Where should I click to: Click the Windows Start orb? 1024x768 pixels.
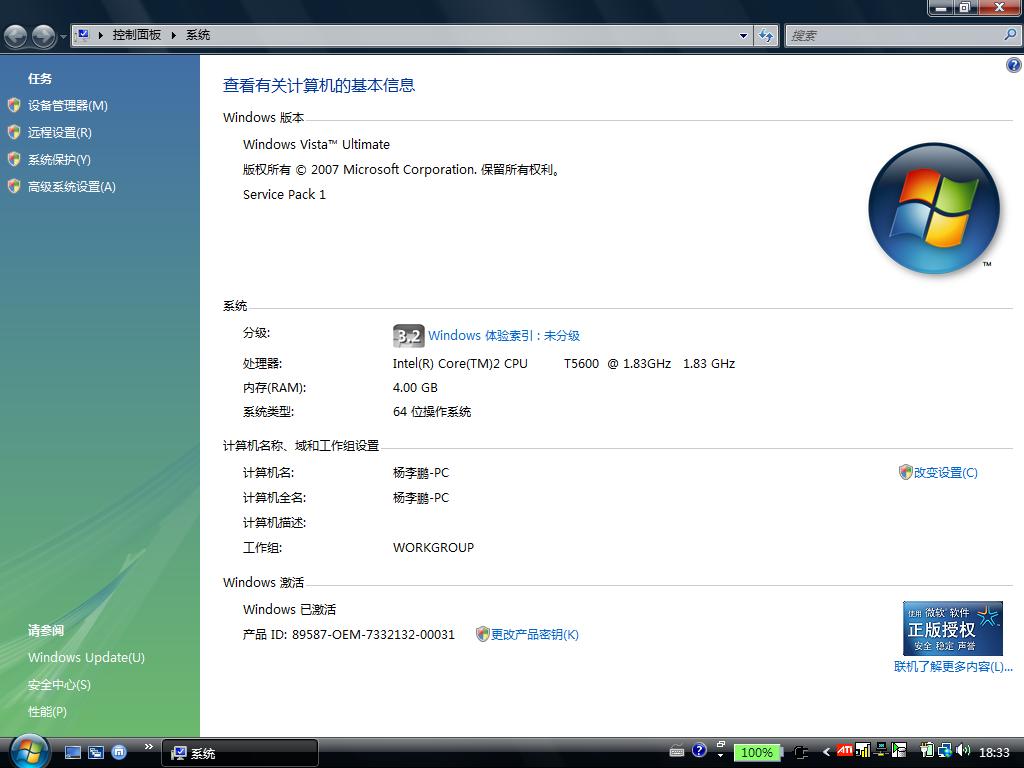pyautogui.click(x=28, y=750)
